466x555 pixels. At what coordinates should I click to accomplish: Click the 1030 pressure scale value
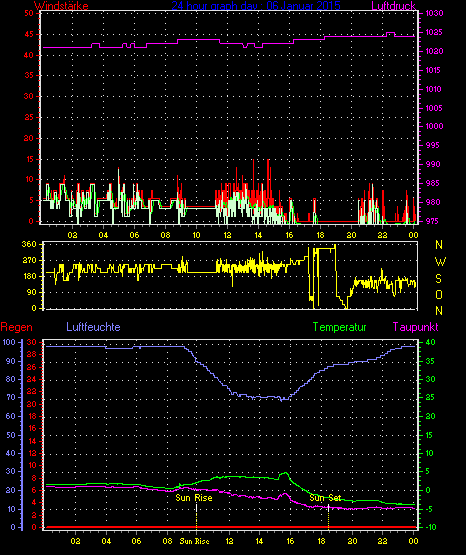(x=434, y=13)
